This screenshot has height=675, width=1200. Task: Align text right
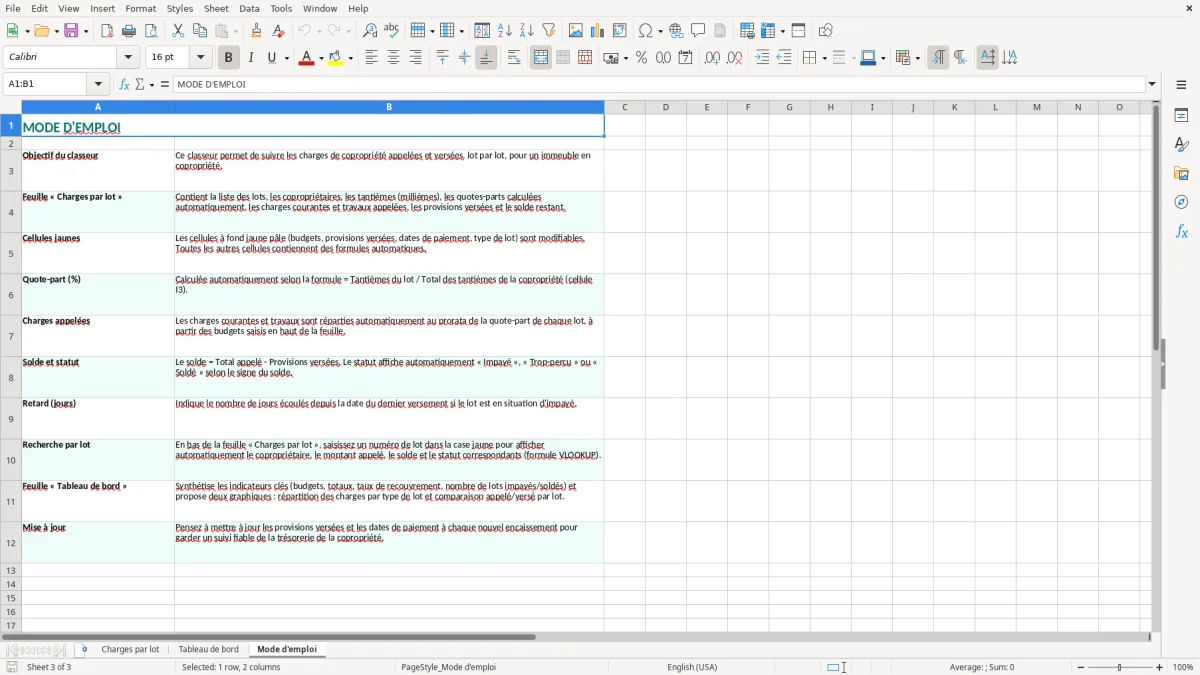click(x=415, y=58)
